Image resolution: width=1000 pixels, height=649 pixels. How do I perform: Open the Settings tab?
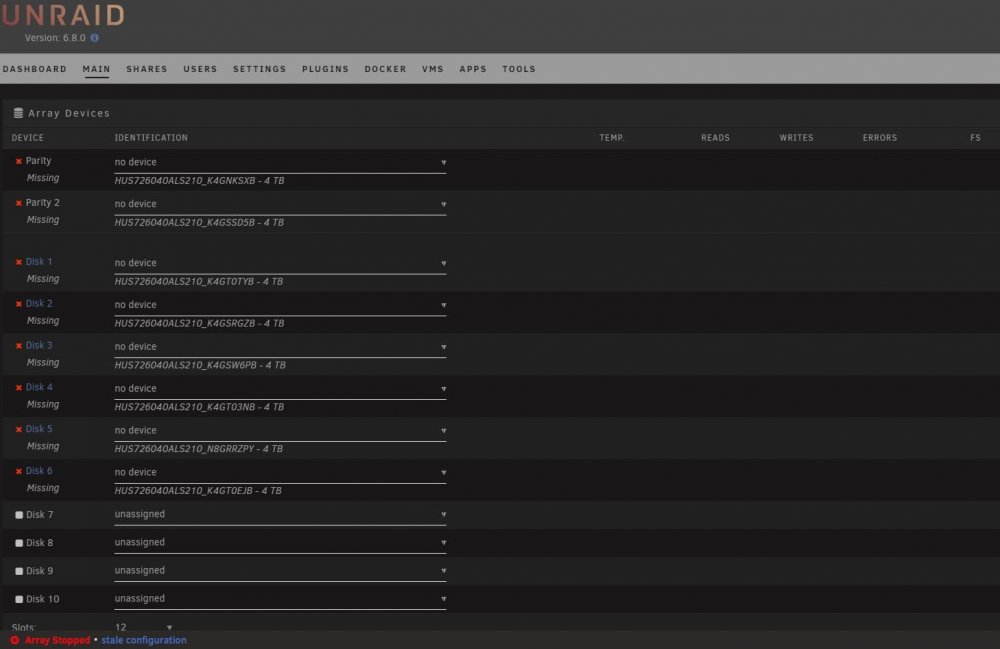pyautogui.click(x=260, y=69)
